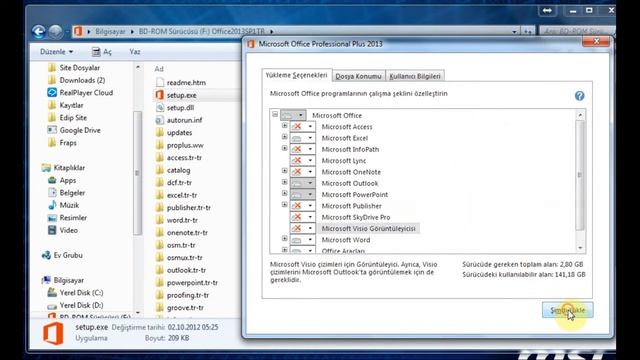Image resolution: width=640 pixels, height=360 pixels.
Task: Open Microsoft Word install option dropdown
Action: (302, 240)
